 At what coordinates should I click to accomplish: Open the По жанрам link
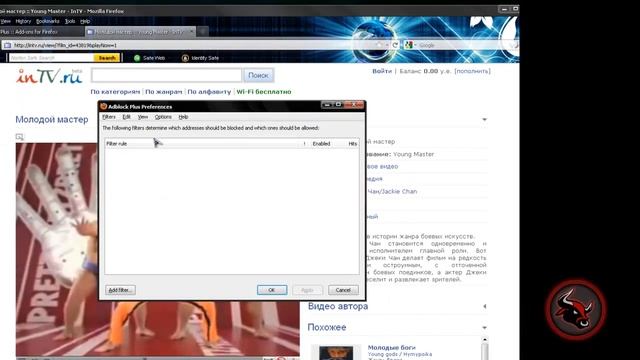coord(164,92)
